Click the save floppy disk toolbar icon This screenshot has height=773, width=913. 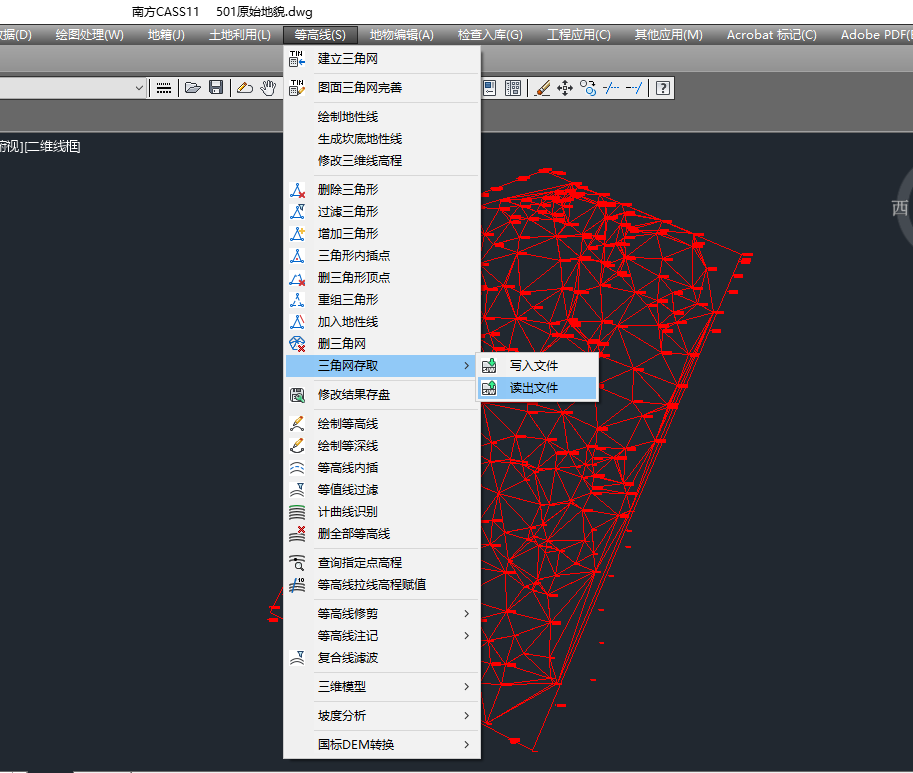coord(215,88)
